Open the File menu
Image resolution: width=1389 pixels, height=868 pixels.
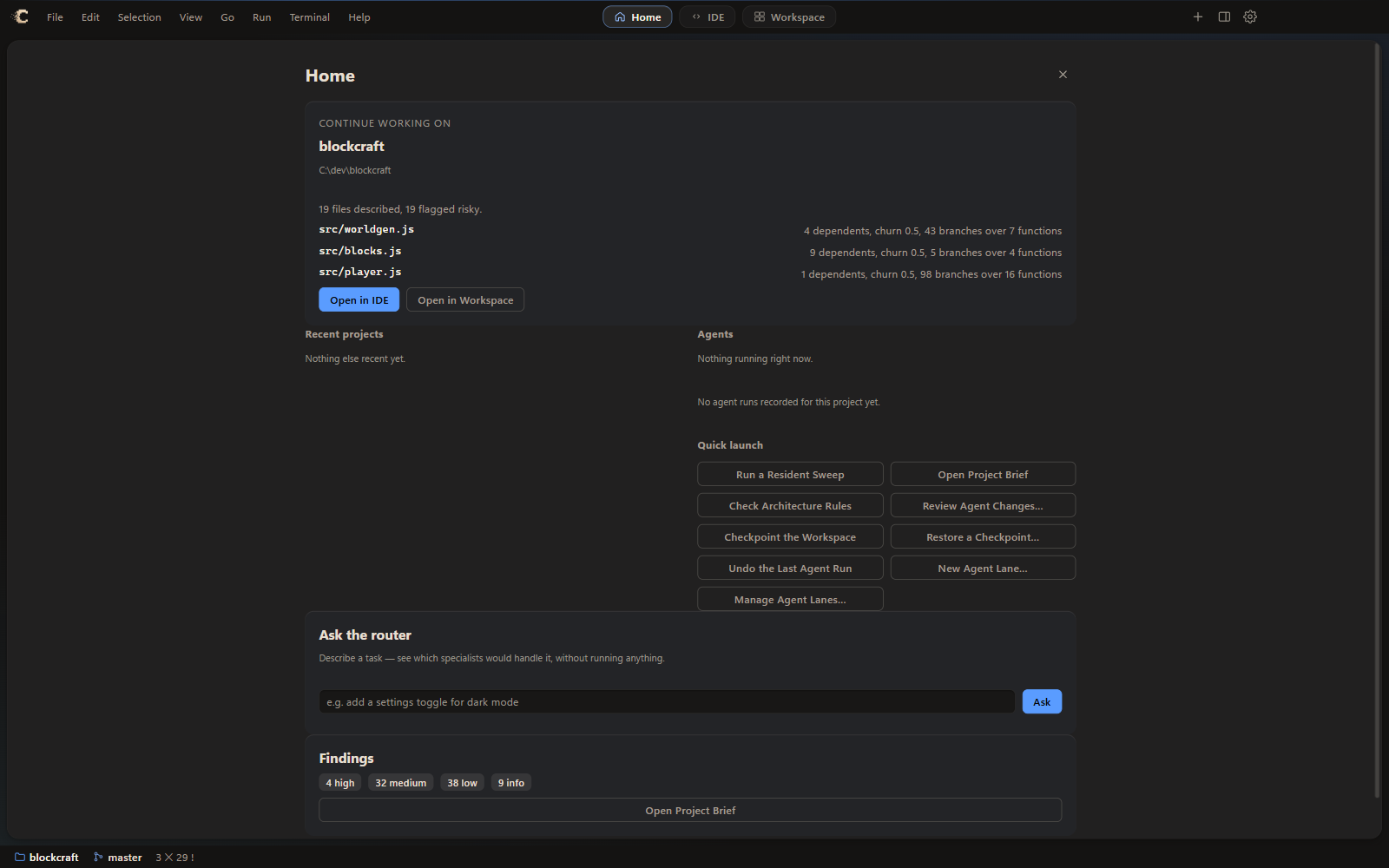tap(55, 17)
